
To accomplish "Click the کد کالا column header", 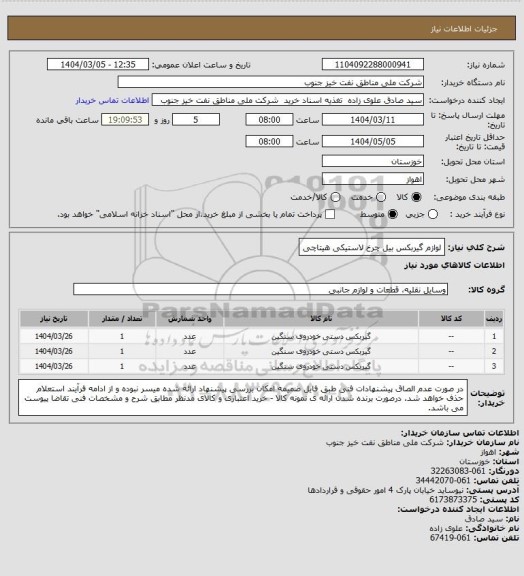I will tap(451, 318).
